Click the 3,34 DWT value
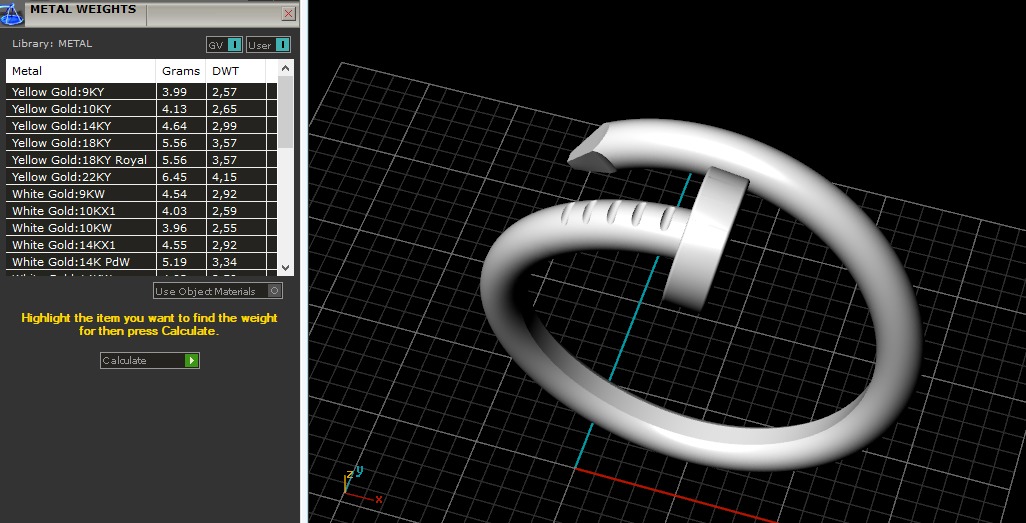This screenshot has width=1026, height=523. point(224,262)
